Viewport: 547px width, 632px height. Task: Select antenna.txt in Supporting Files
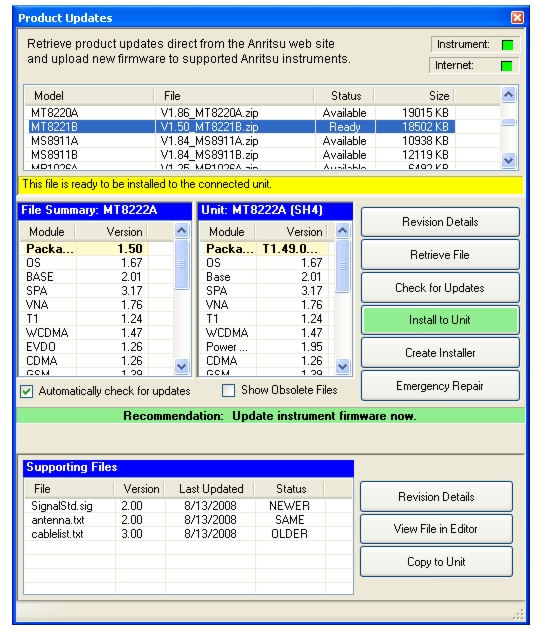(x=58, y=520)
